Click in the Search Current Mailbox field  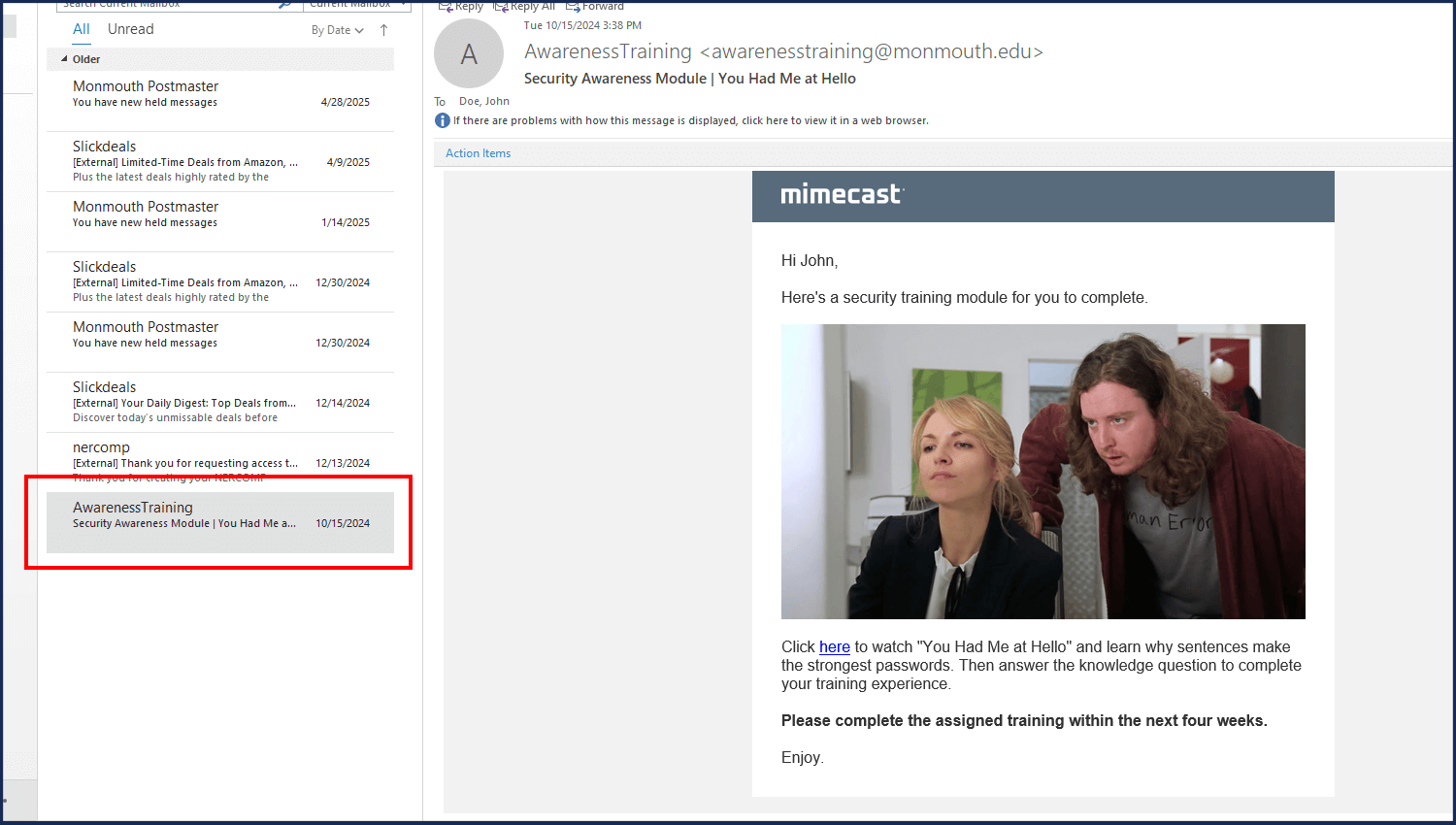tap(165, 5)
